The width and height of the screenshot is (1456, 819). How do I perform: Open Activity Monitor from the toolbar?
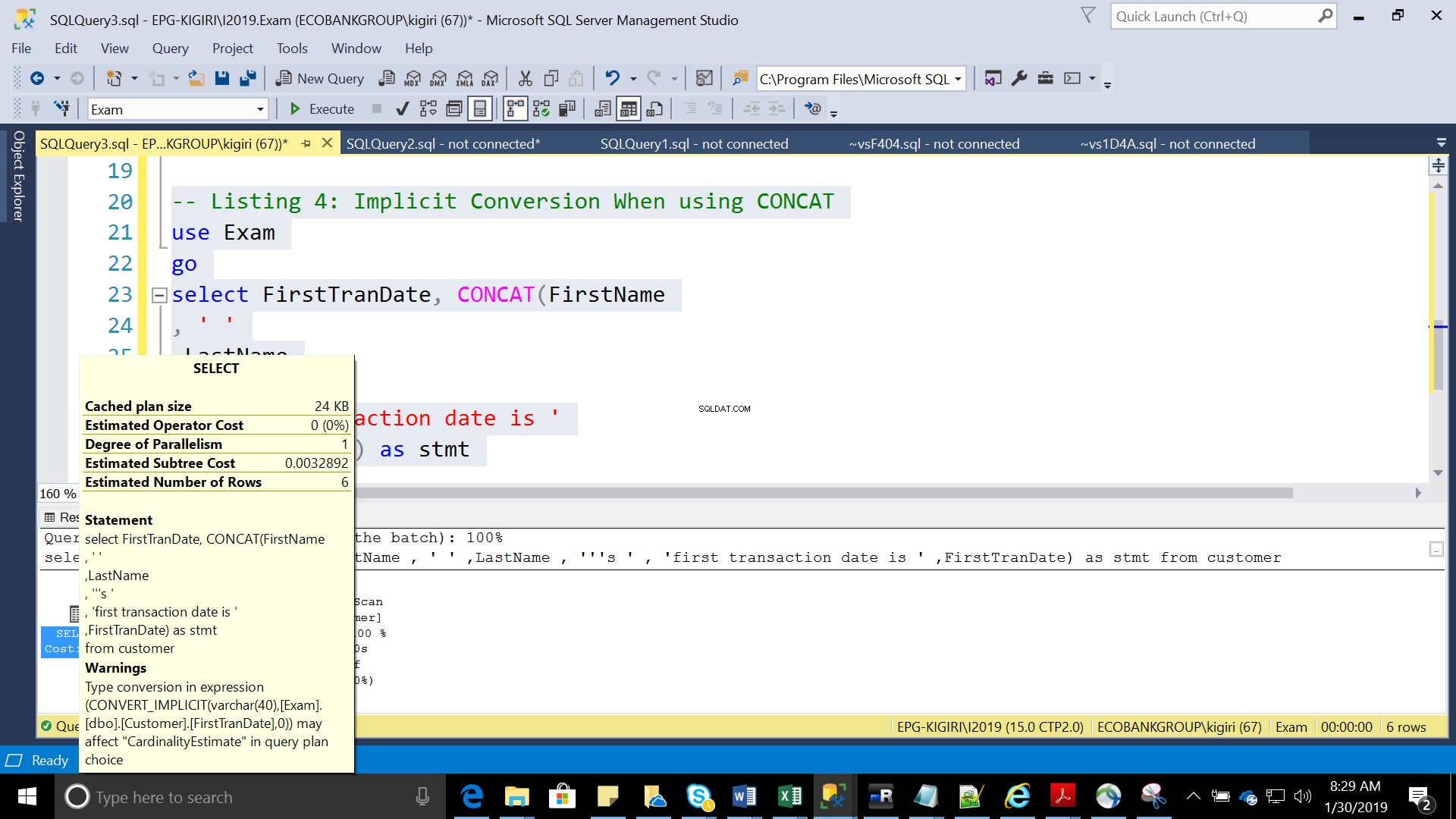tap(704, 78)
